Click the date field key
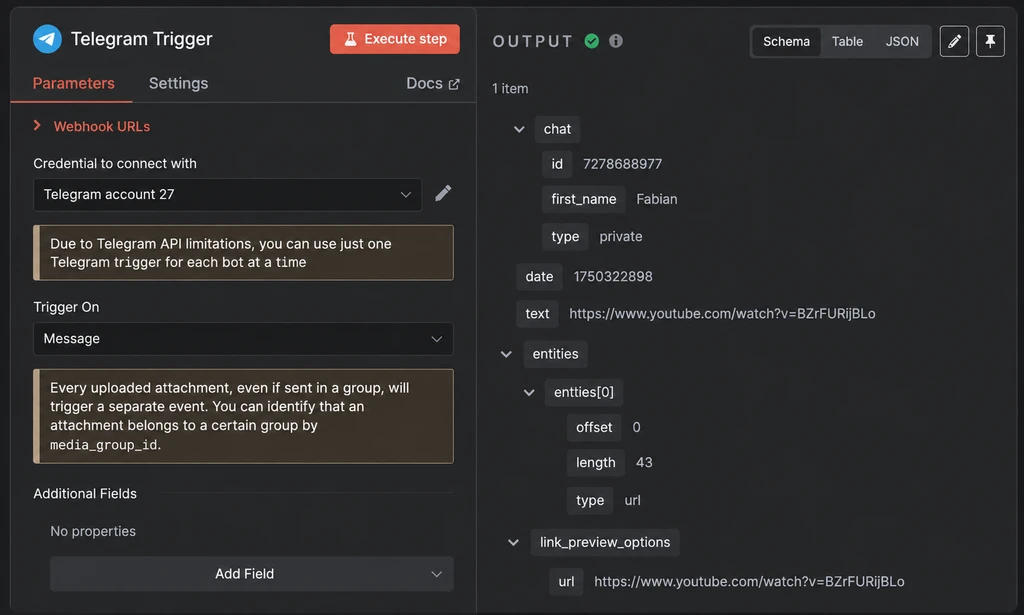This screenshot has height=615, width=1024. point(539,277)
